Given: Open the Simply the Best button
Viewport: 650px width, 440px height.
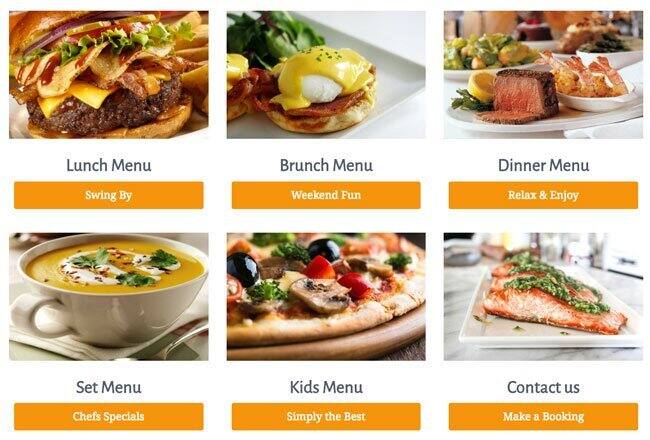Looking at the screenshot, I should click(326, 416).
